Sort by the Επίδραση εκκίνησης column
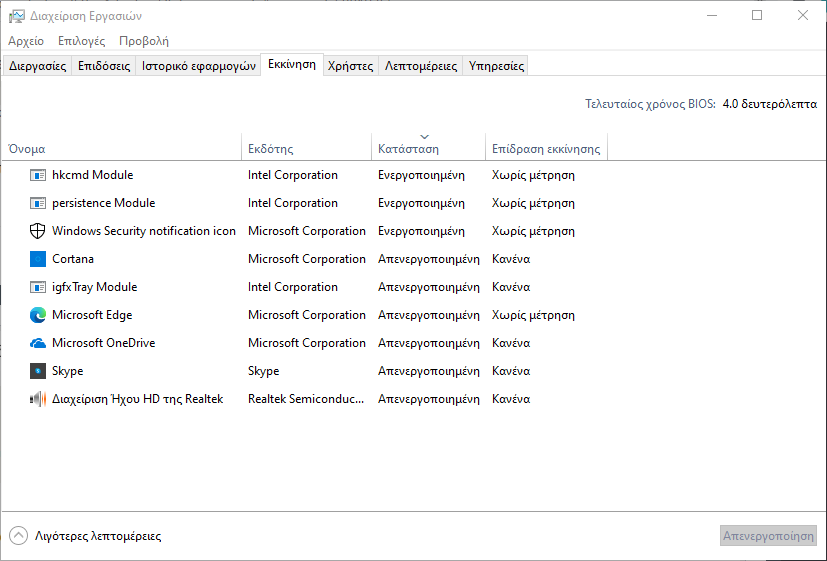This screenshot has height=561, width=827. pos(546,149)
